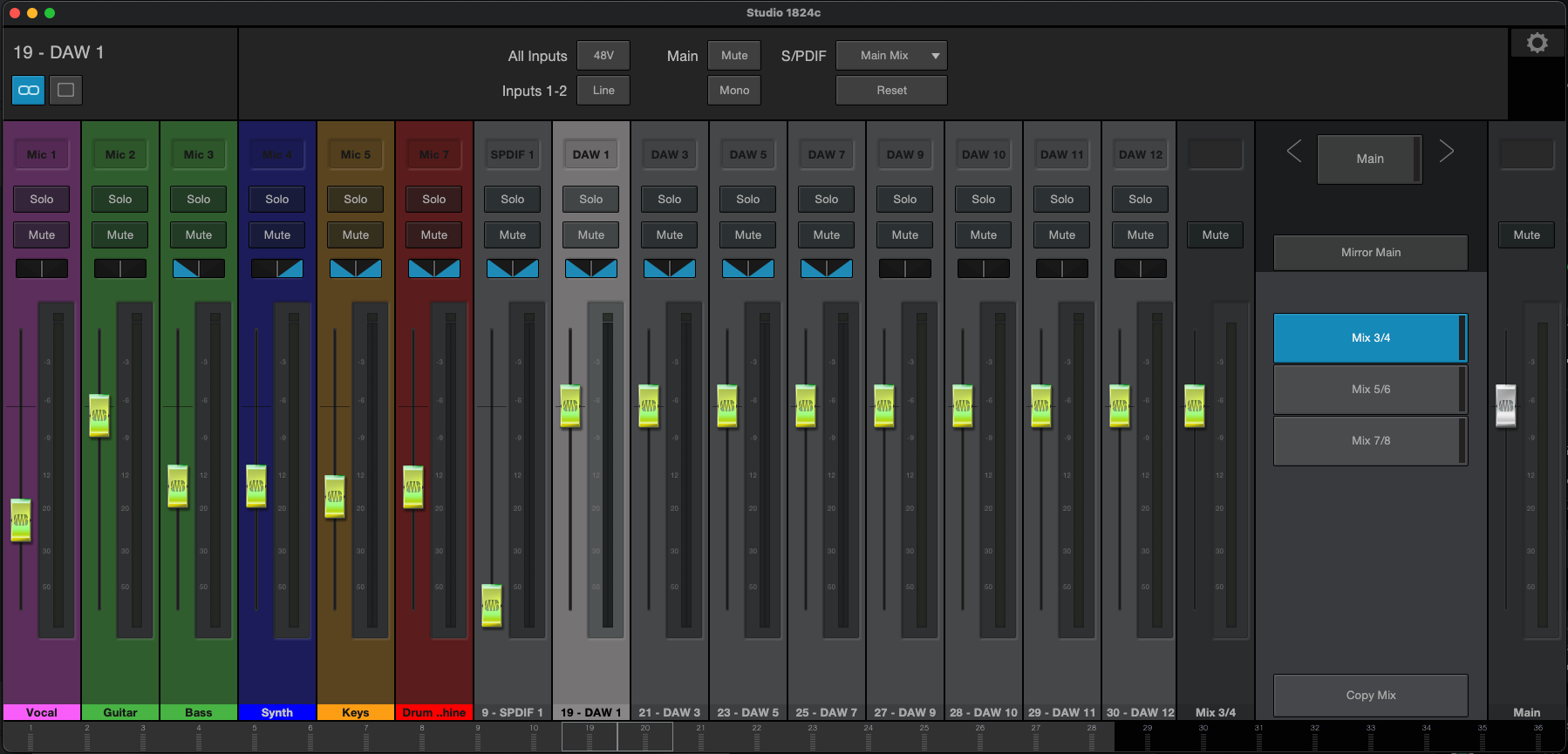The width and height of the screenshot is (1568, 754).
Task: Mute the Main fader channel
Action: (1527, 234)
